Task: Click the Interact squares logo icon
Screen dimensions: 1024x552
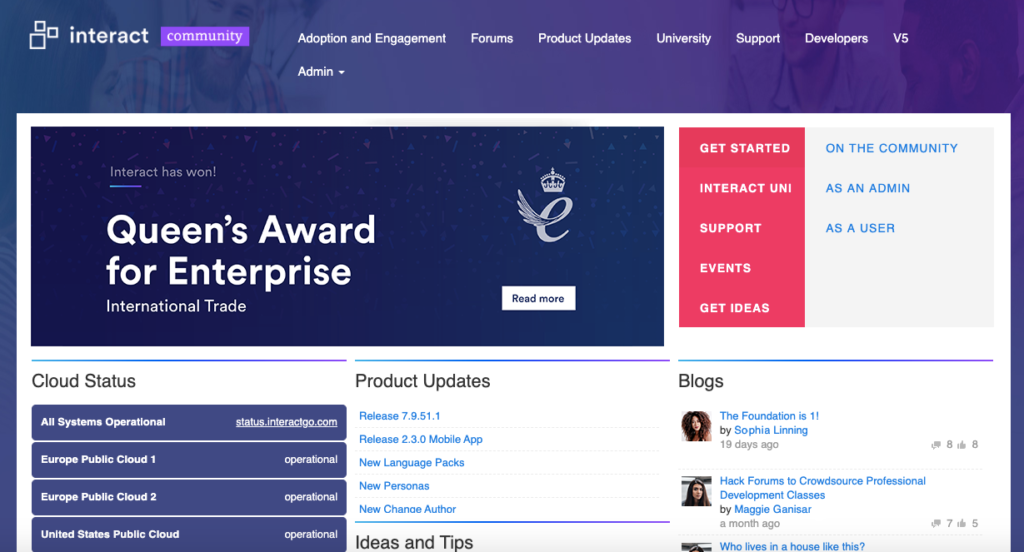Action: [x=44, y=35]
